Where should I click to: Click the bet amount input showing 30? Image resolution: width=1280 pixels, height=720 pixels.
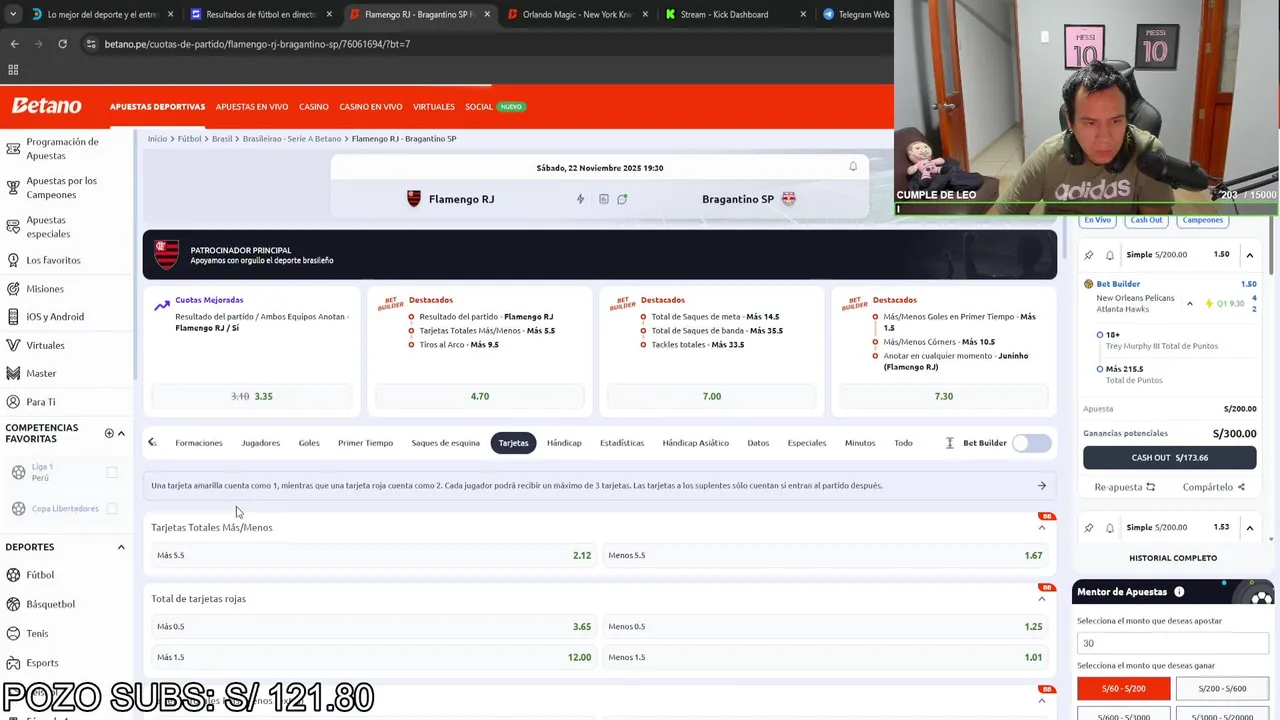tap(1172, 643)
